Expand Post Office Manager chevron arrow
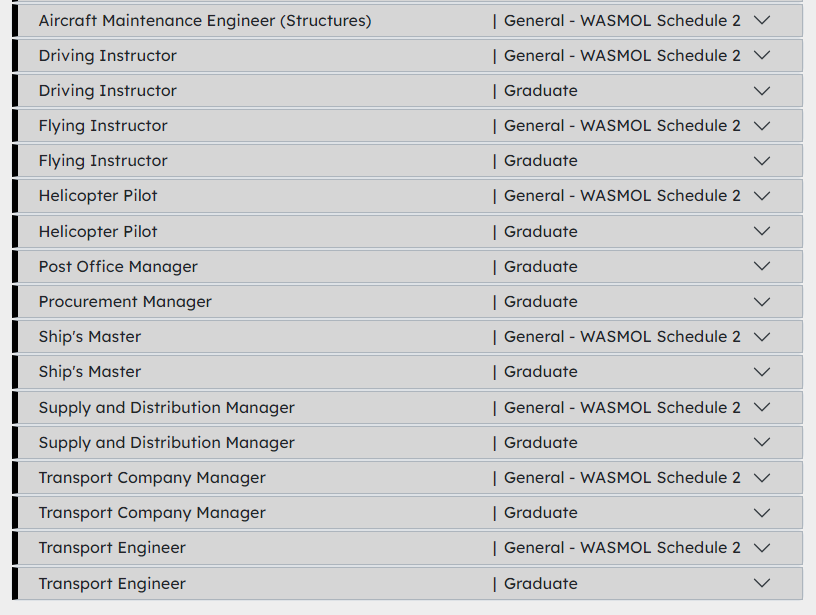Image resolution: width=816 pixels, height=615 pixels. pyautogui.click(x=762, y=266)
